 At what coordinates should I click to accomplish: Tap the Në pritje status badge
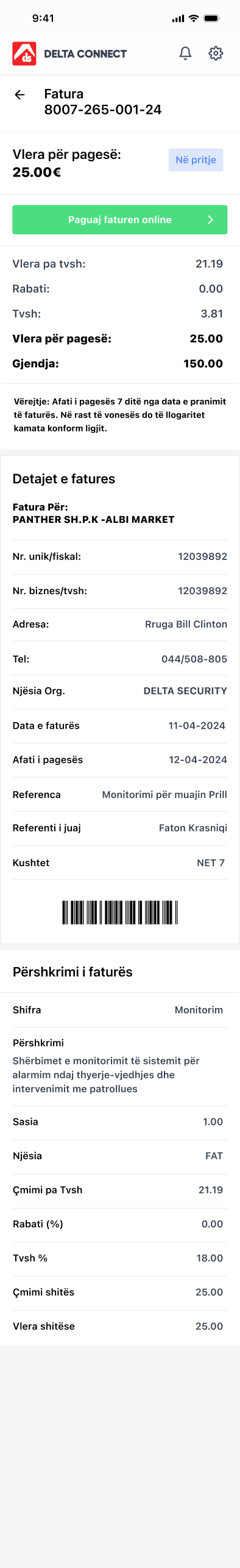coord(196,160)
